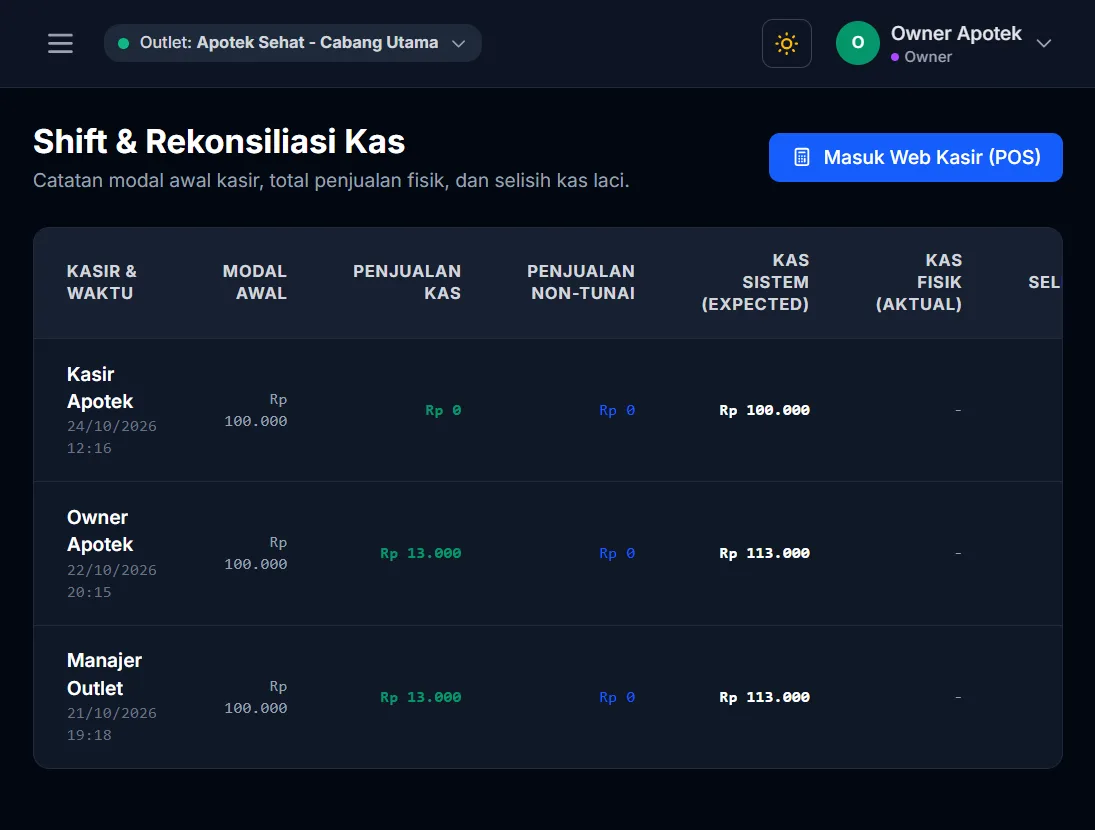Click Rp 13.000 cash sales in Owner Apotek row
The image size is (1095, 830).
[420, 554]
